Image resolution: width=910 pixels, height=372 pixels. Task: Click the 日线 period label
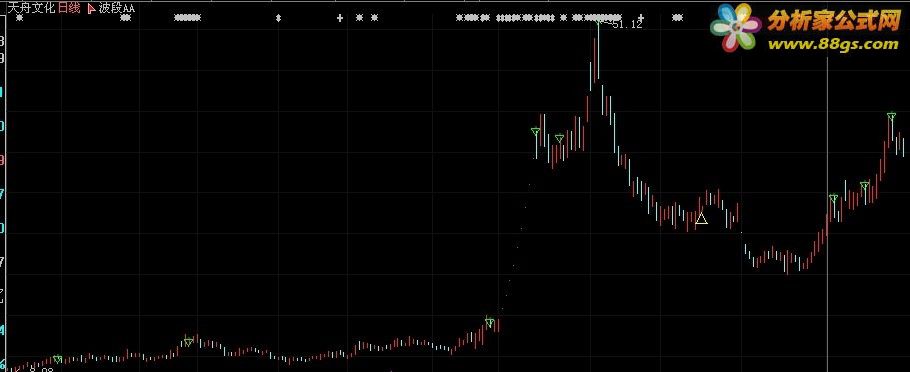[69, 8]
